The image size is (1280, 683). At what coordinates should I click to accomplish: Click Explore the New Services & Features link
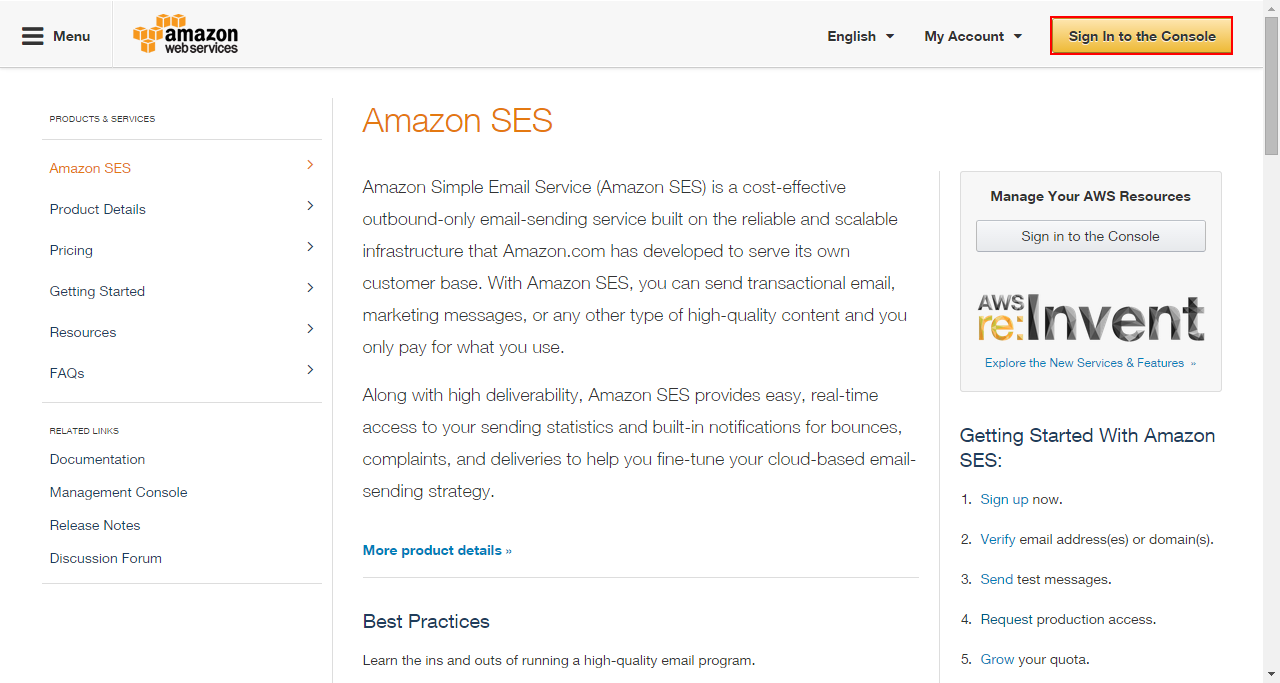tap(1090, 363)
